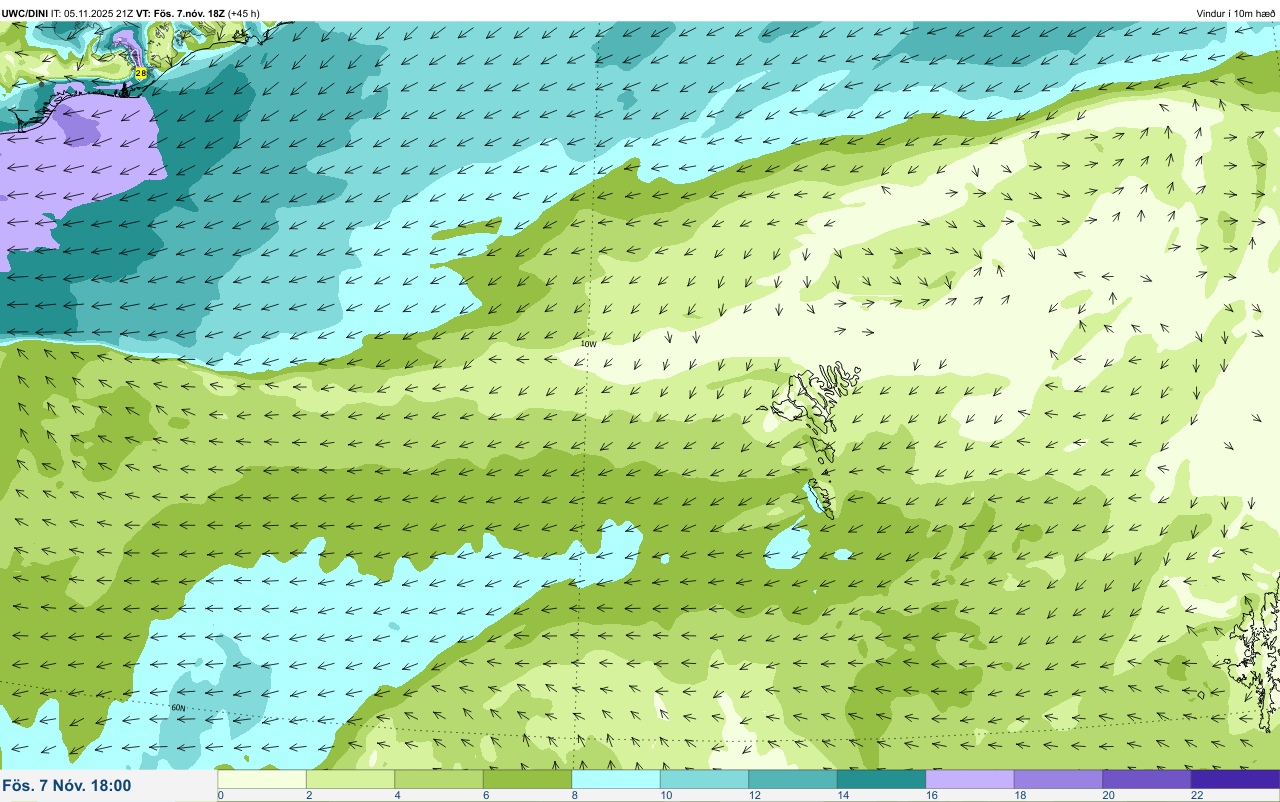Select the 10–12 aqua legend swatch
Viewport: 1280px width, 802px height.
704,779
